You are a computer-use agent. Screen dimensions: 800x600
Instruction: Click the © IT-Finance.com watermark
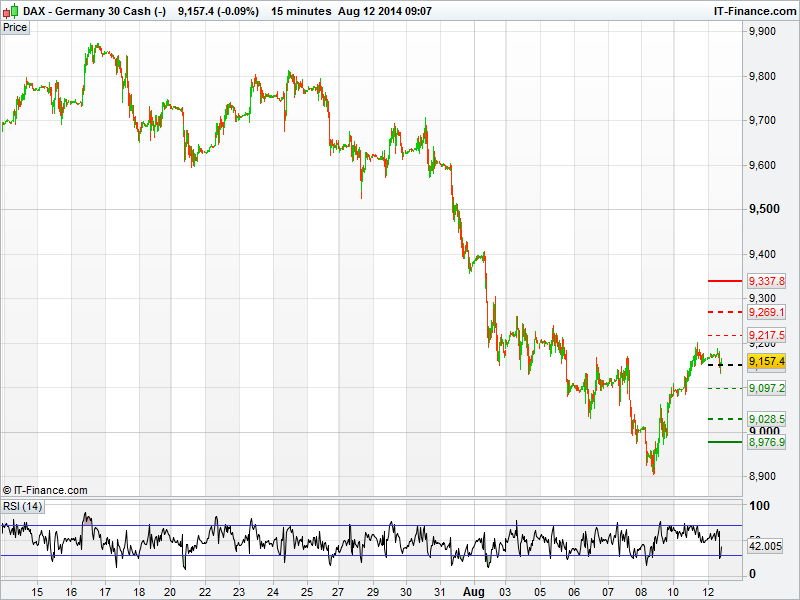point(45,490)
